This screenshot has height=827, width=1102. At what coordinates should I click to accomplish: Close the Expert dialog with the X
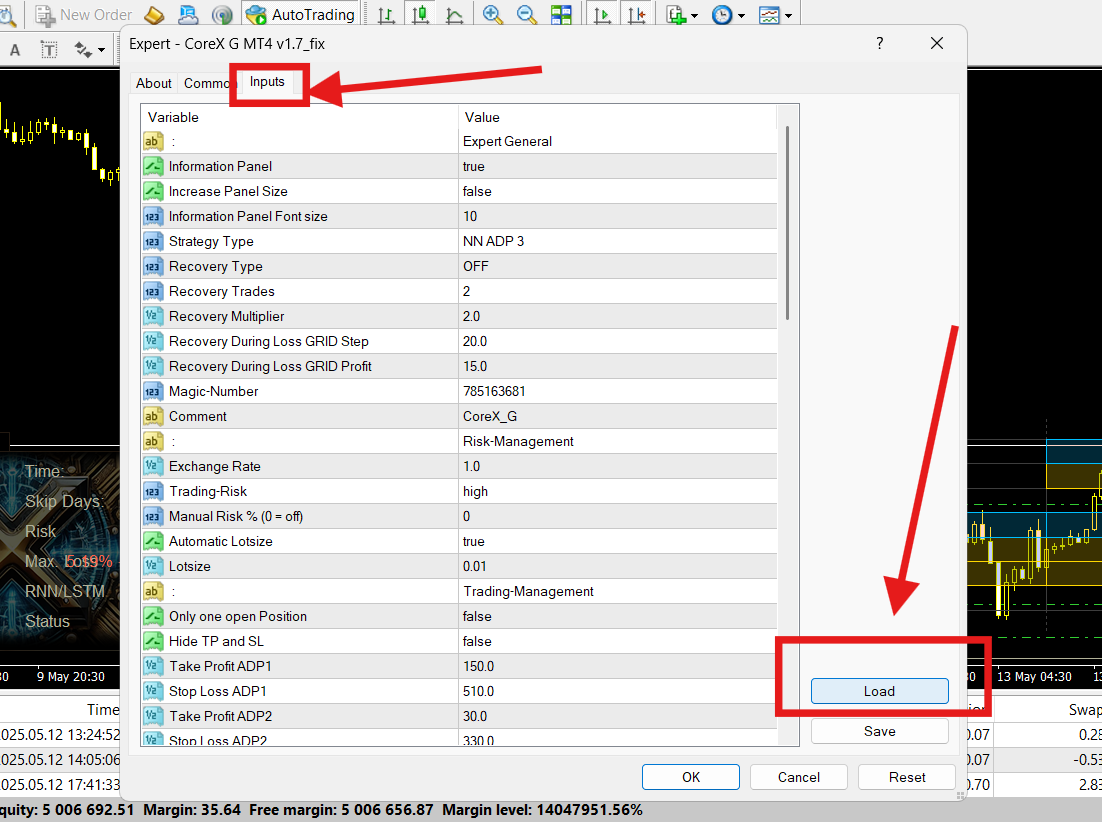(936, 44)
